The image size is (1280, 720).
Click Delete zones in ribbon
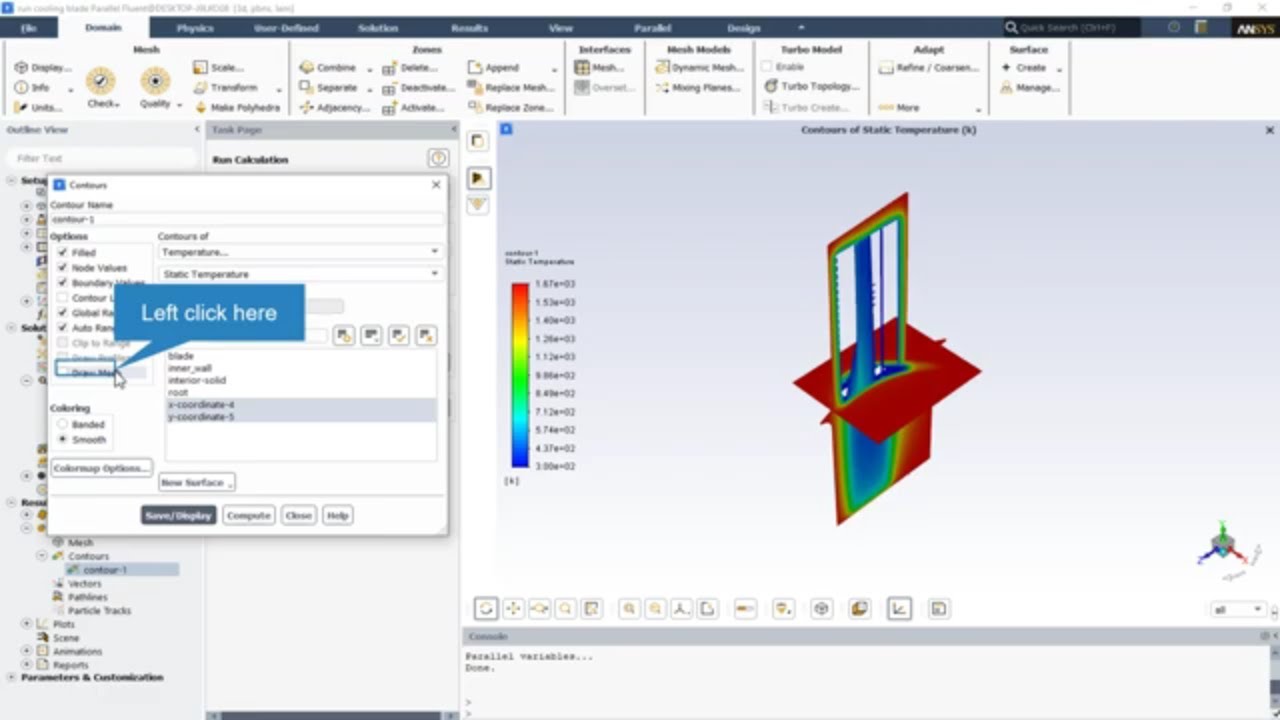click(x=411, y=68)
